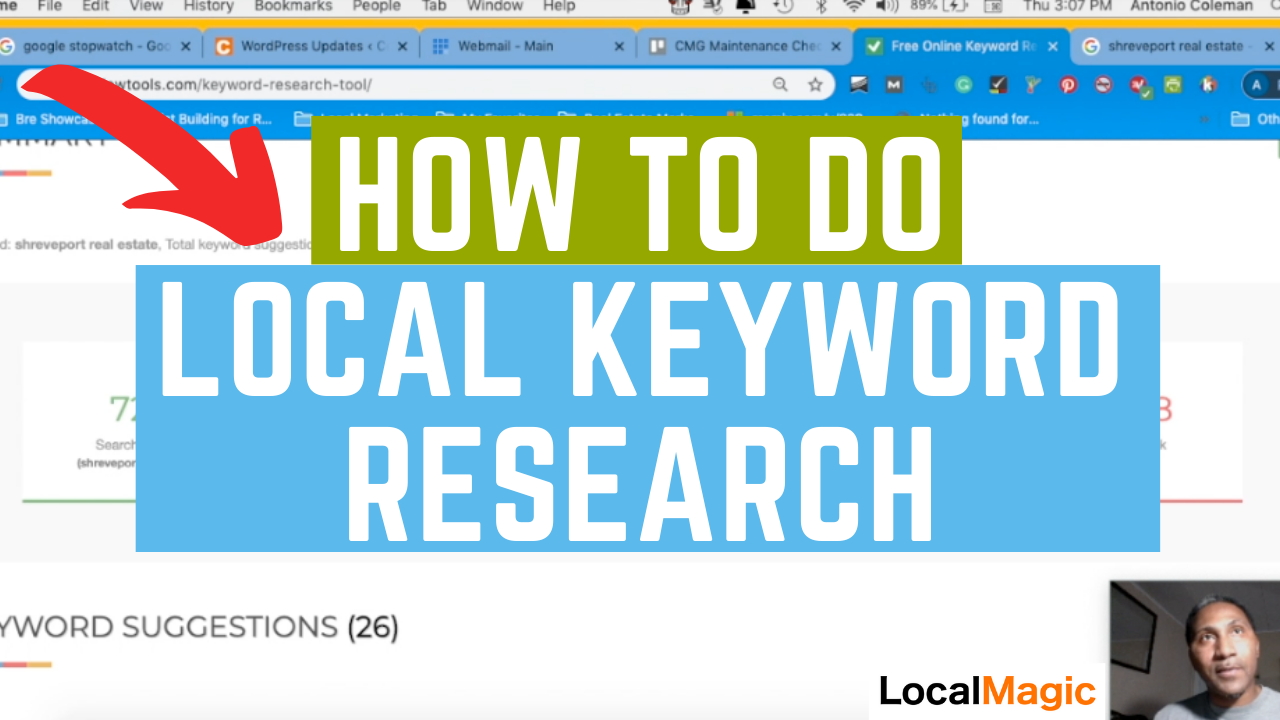Switch to the CMG Maintenance tab
The height and width of the screenshot is (720, 1280).
(x=744, y=46)
